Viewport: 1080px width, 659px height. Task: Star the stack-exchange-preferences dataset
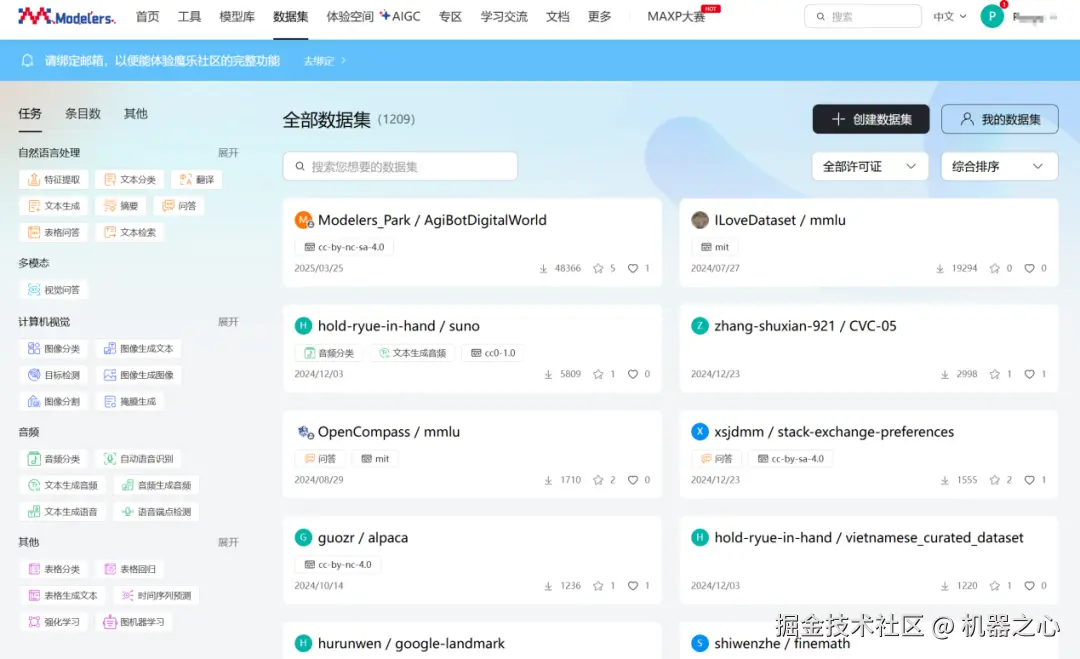click(x=995, y=480)
